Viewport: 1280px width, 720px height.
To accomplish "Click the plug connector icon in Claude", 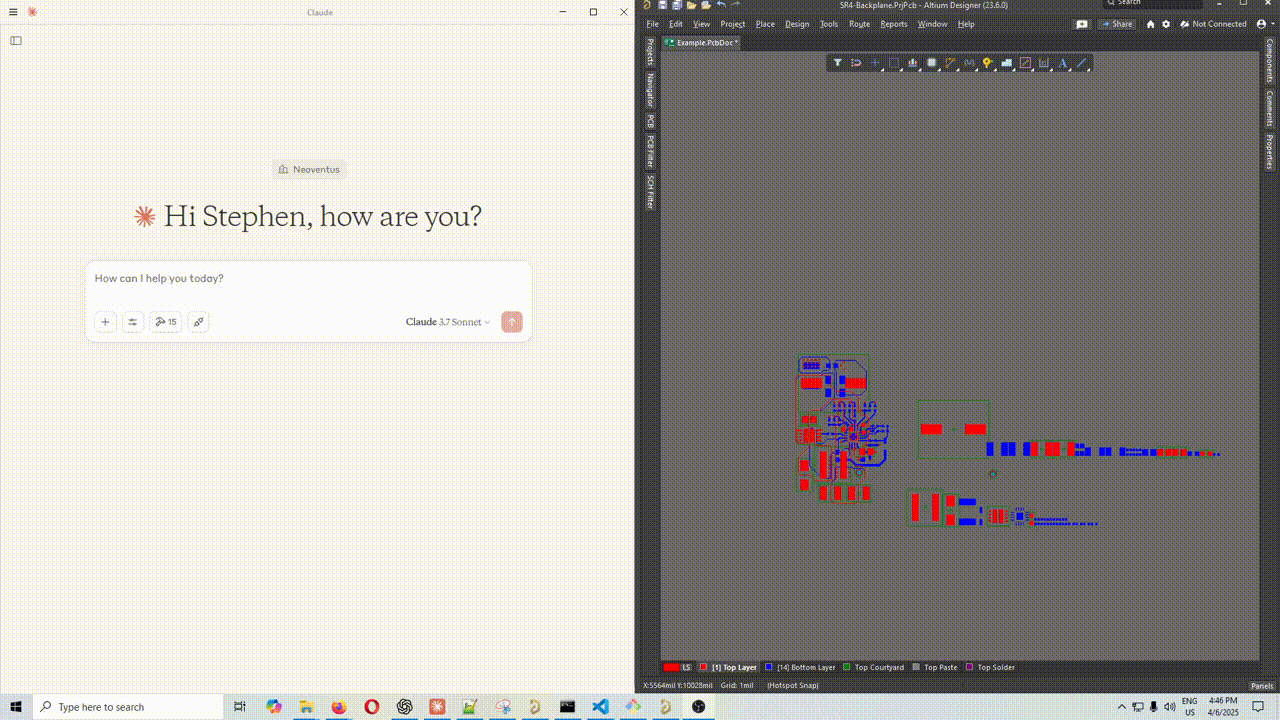I will (198, 322).
